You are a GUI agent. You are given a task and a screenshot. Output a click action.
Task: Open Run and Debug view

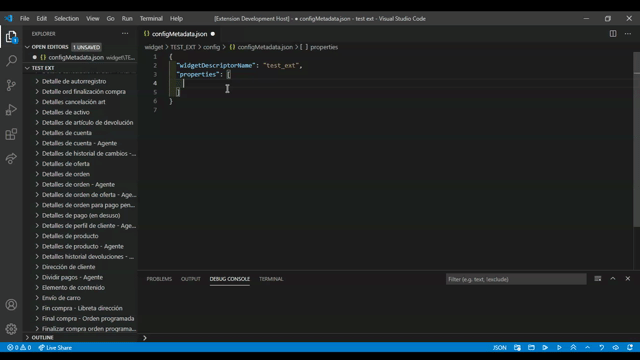[x=11, y=110]
